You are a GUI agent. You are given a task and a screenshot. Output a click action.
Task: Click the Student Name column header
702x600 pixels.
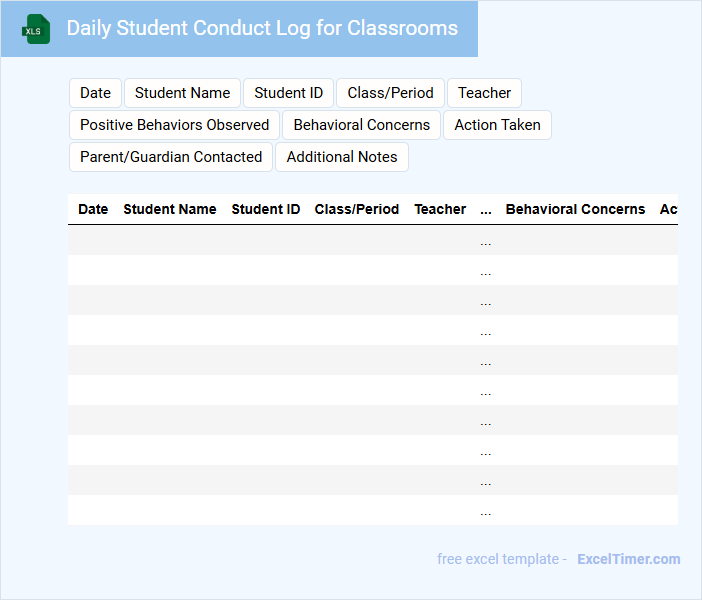click(x=169, y=209)
